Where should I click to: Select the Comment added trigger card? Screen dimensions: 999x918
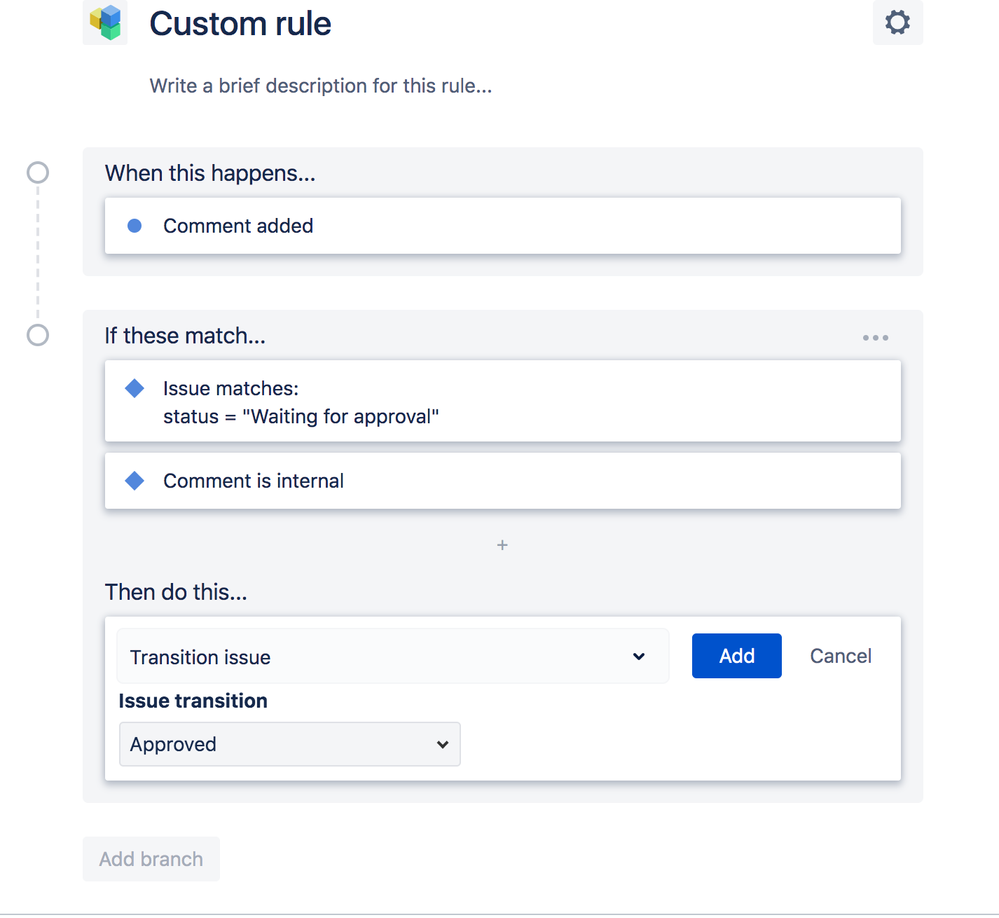pos(502,225)
